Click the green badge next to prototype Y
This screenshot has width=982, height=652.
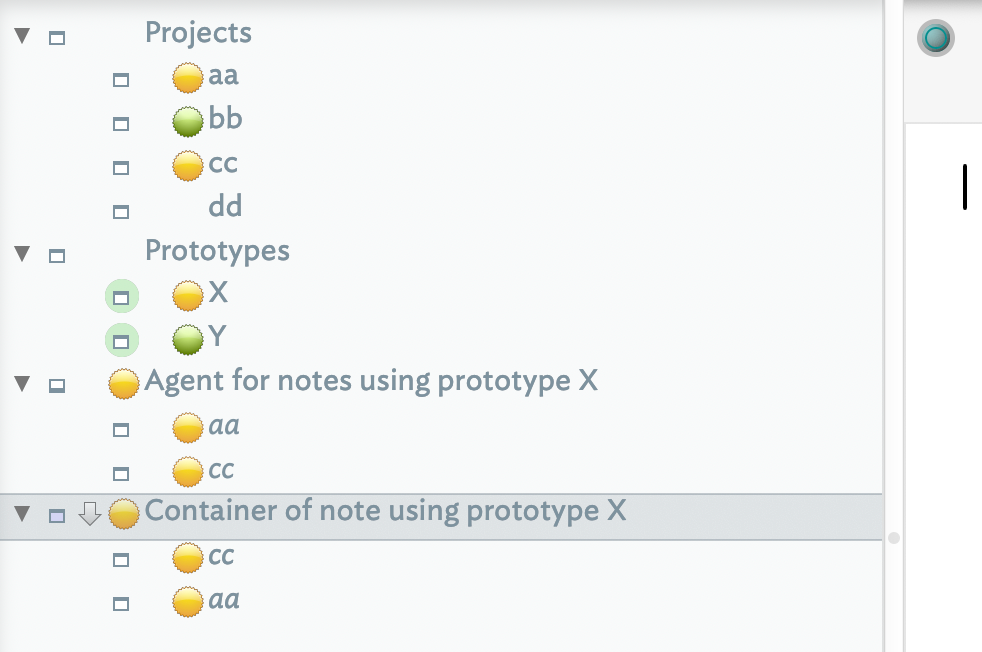[x=188, y=339]
